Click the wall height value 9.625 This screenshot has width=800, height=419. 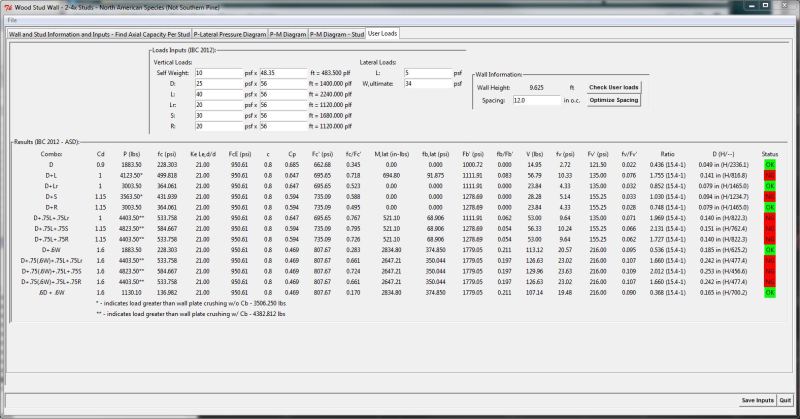point(536,88)
